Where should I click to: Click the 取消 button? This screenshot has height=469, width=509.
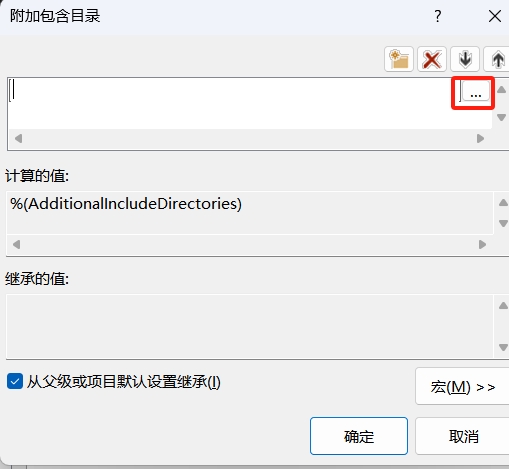[x=463, y=436]
